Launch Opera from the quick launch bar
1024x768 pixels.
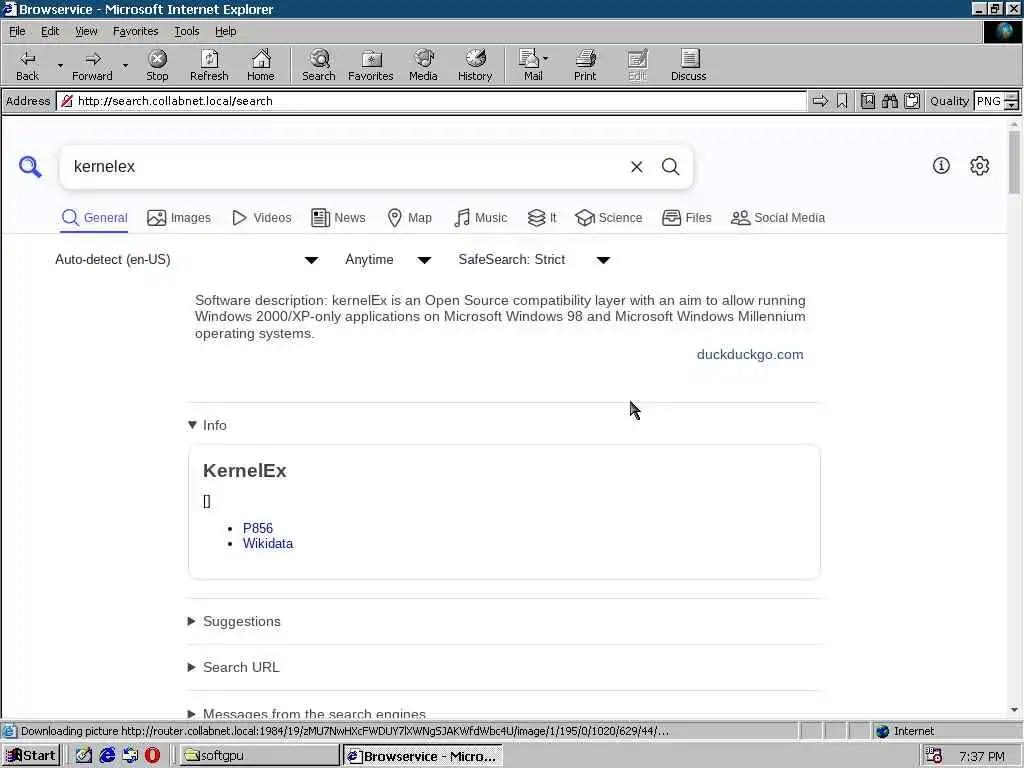[152, 756]
